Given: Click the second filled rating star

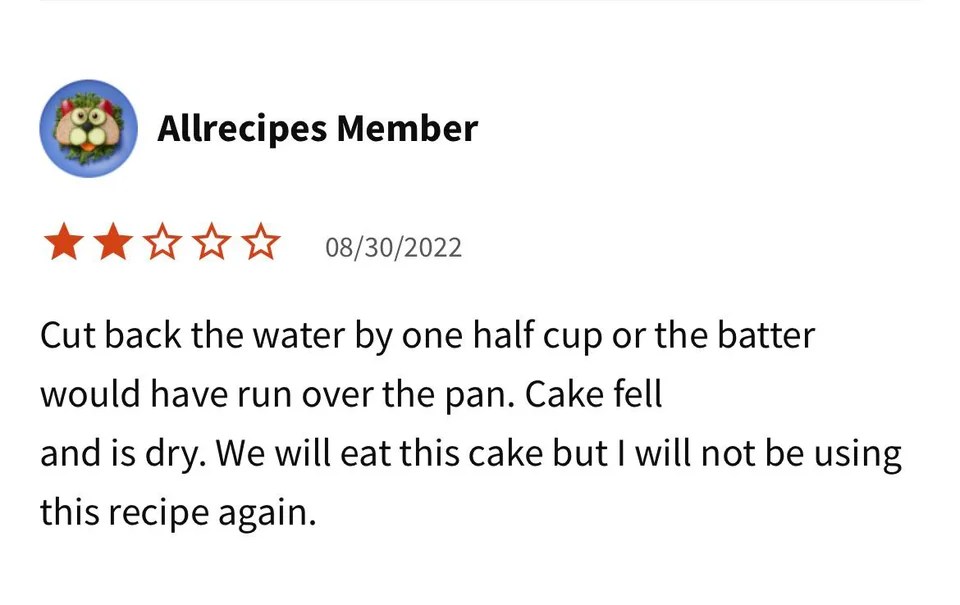Looking at the screenshot, I should pyautogui.click(x=112, y=243).
